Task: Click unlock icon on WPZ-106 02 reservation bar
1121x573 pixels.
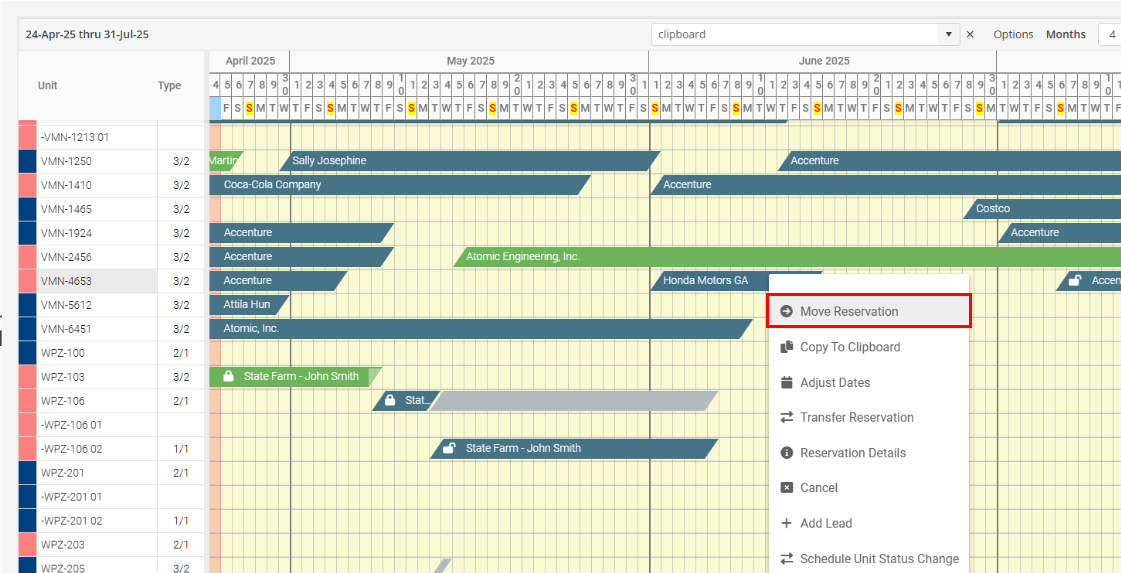Action: click(x=450, y=449)
